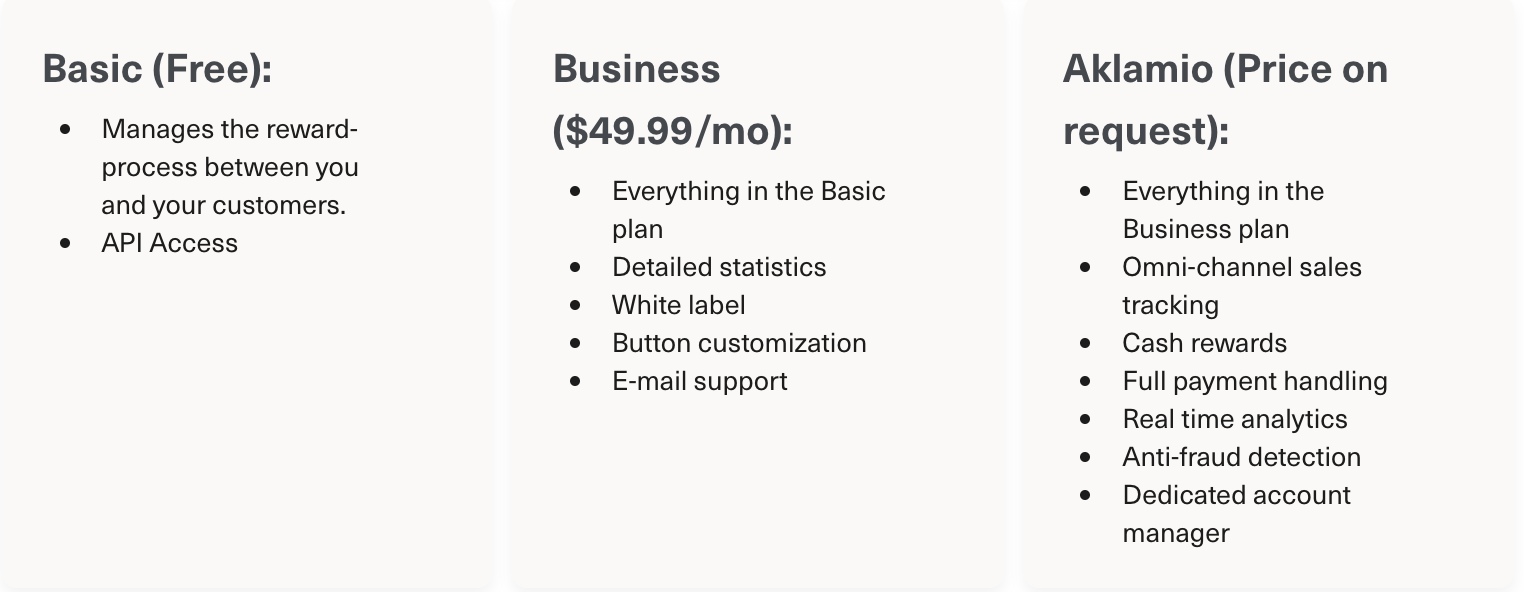1524x592 pixels.
Task: Select the Button customization feature
Action: 739,343
